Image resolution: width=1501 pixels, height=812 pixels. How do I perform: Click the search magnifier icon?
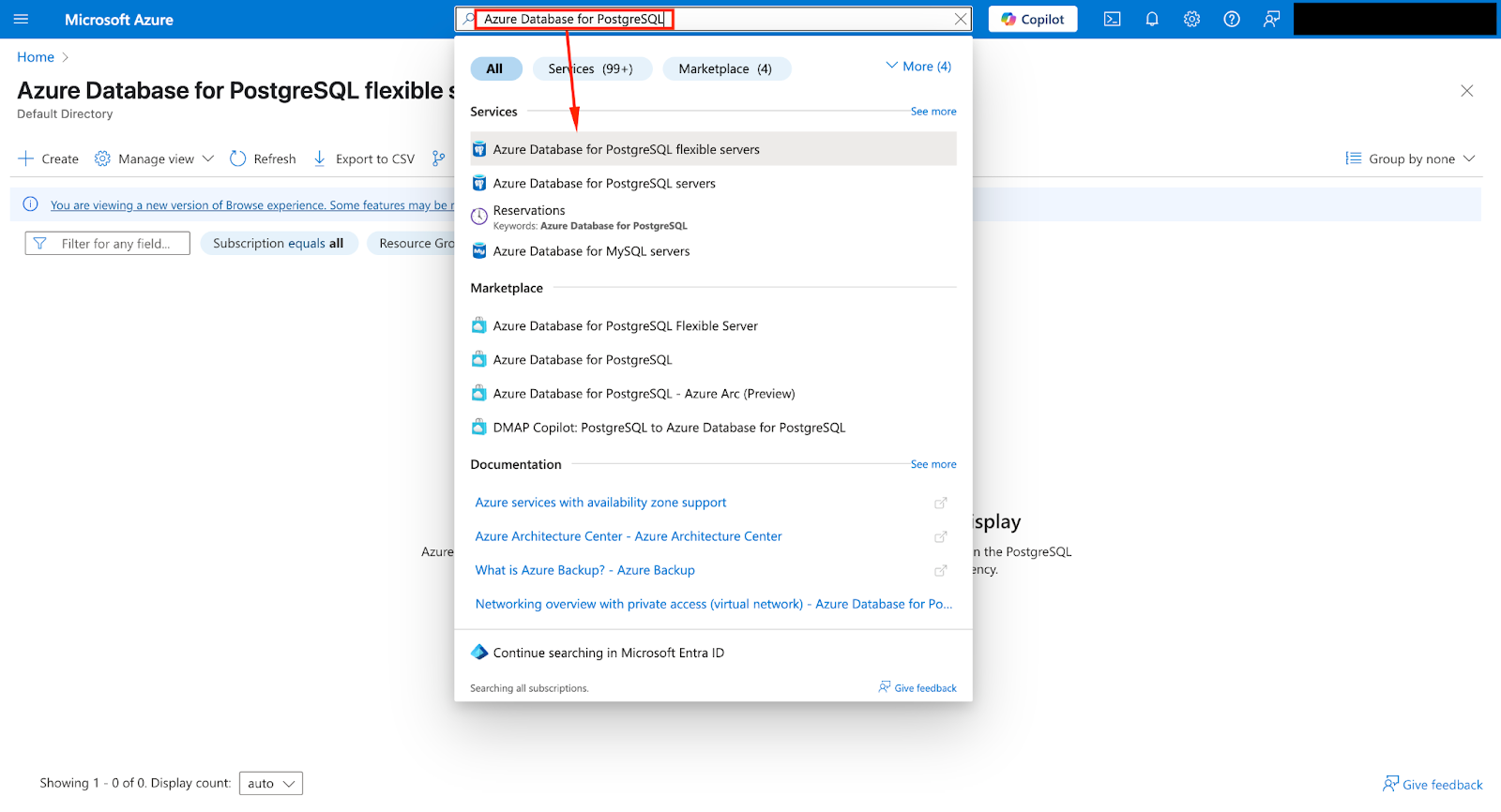coord(468,19)
